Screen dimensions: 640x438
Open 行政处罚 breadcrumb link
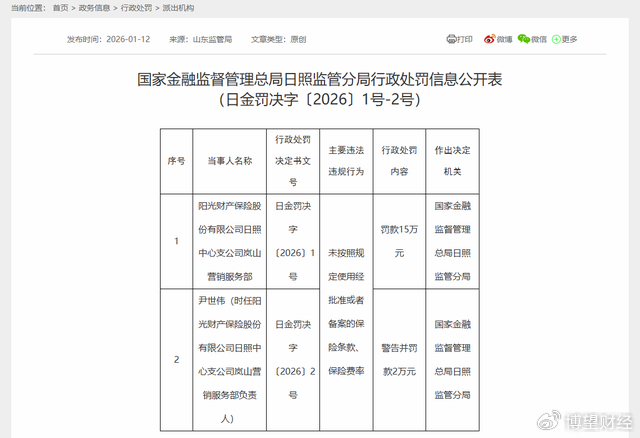pyautogui.click(x=136, y=8)
